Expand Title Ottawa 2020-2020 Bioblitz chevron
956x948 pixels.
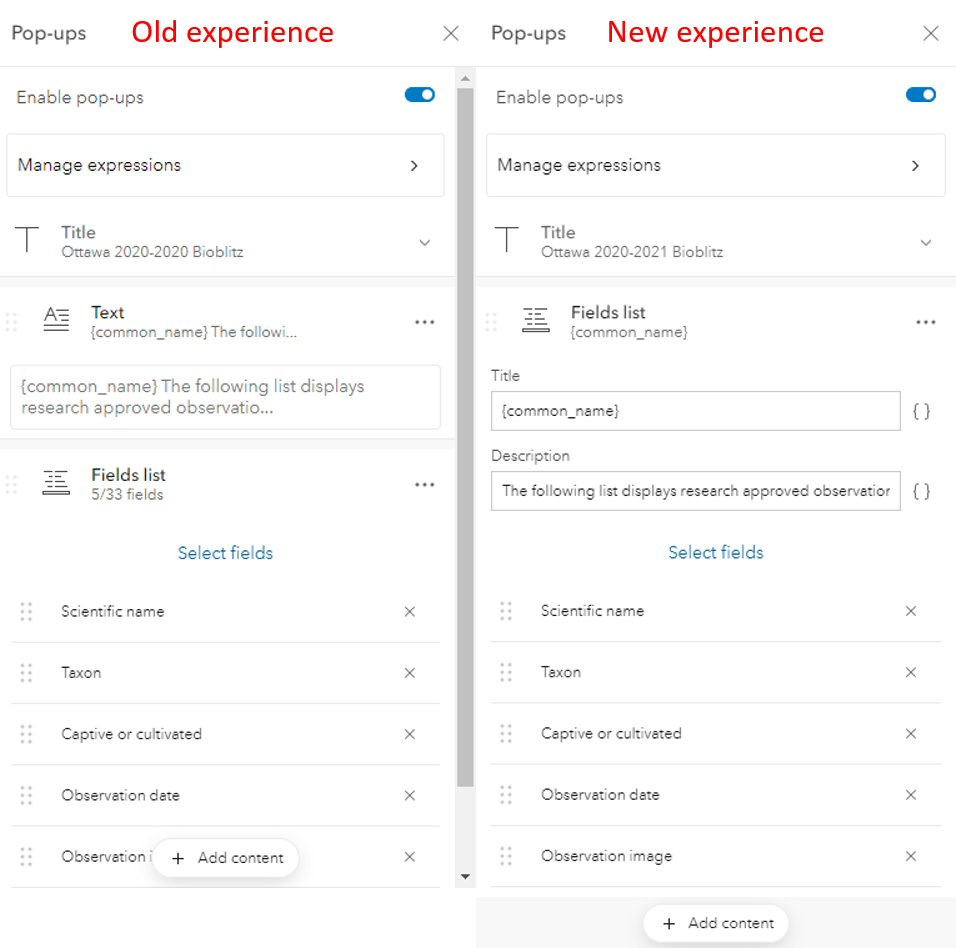[425, 243]
